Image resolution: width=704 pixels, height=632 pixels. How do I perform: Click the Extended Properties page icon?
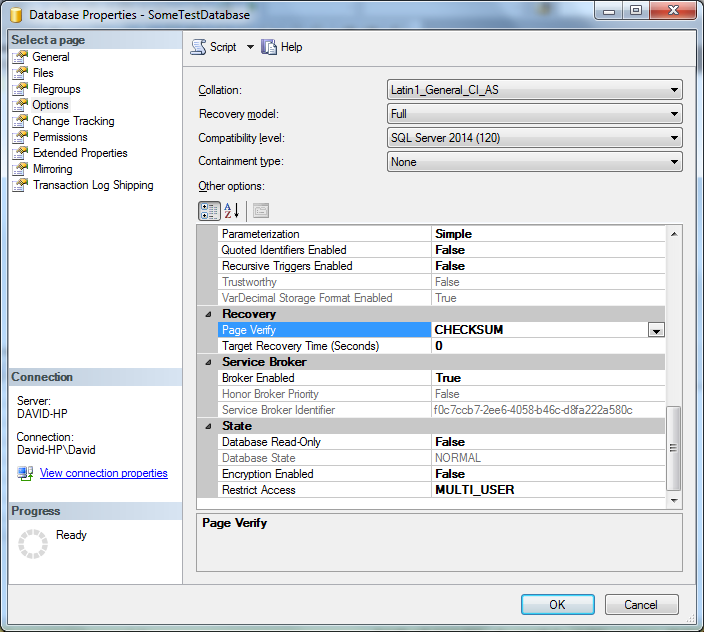coord(20,153)
